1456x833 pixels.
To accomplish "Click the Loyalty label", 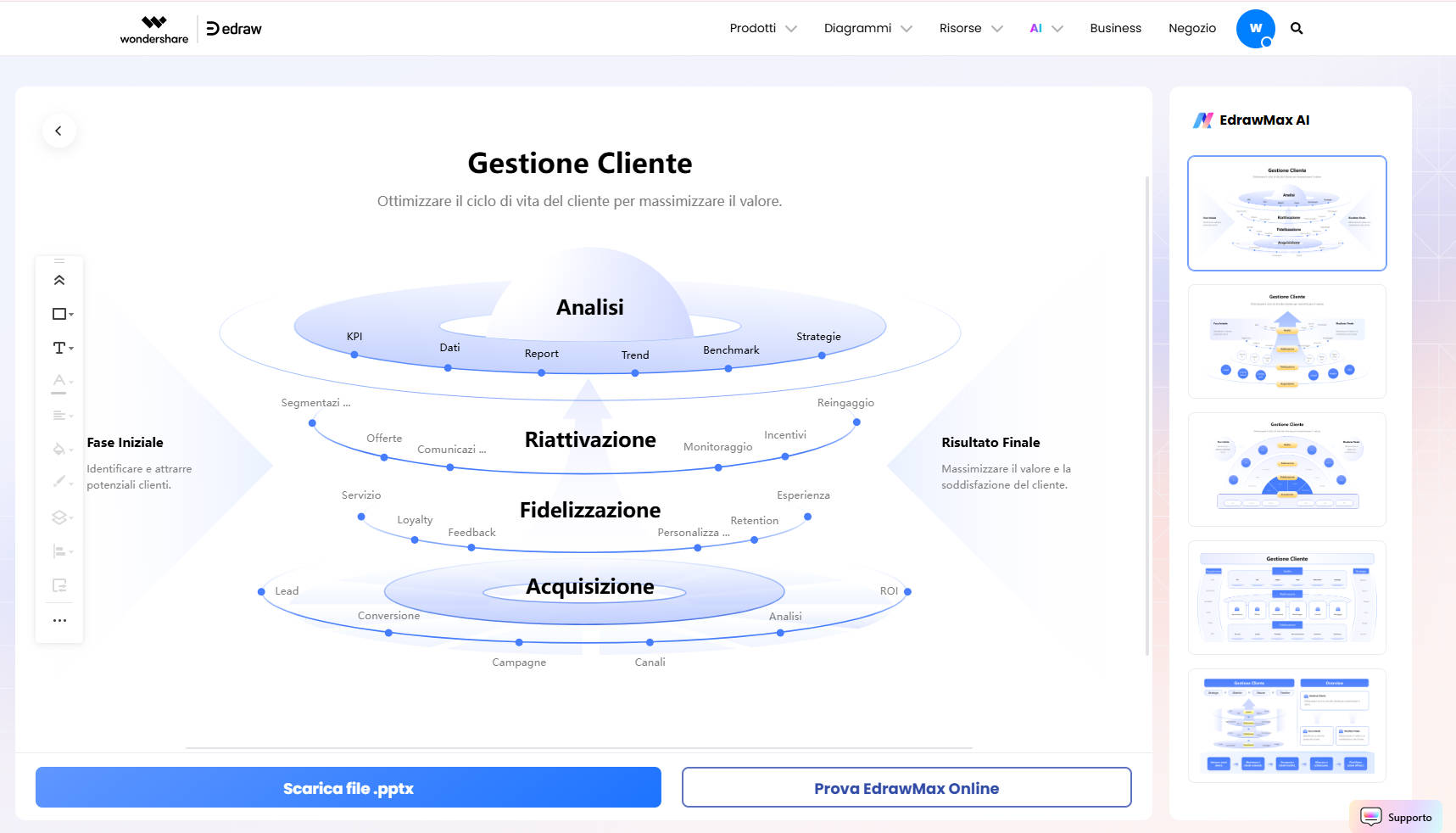I will click(x=415, y=520).
